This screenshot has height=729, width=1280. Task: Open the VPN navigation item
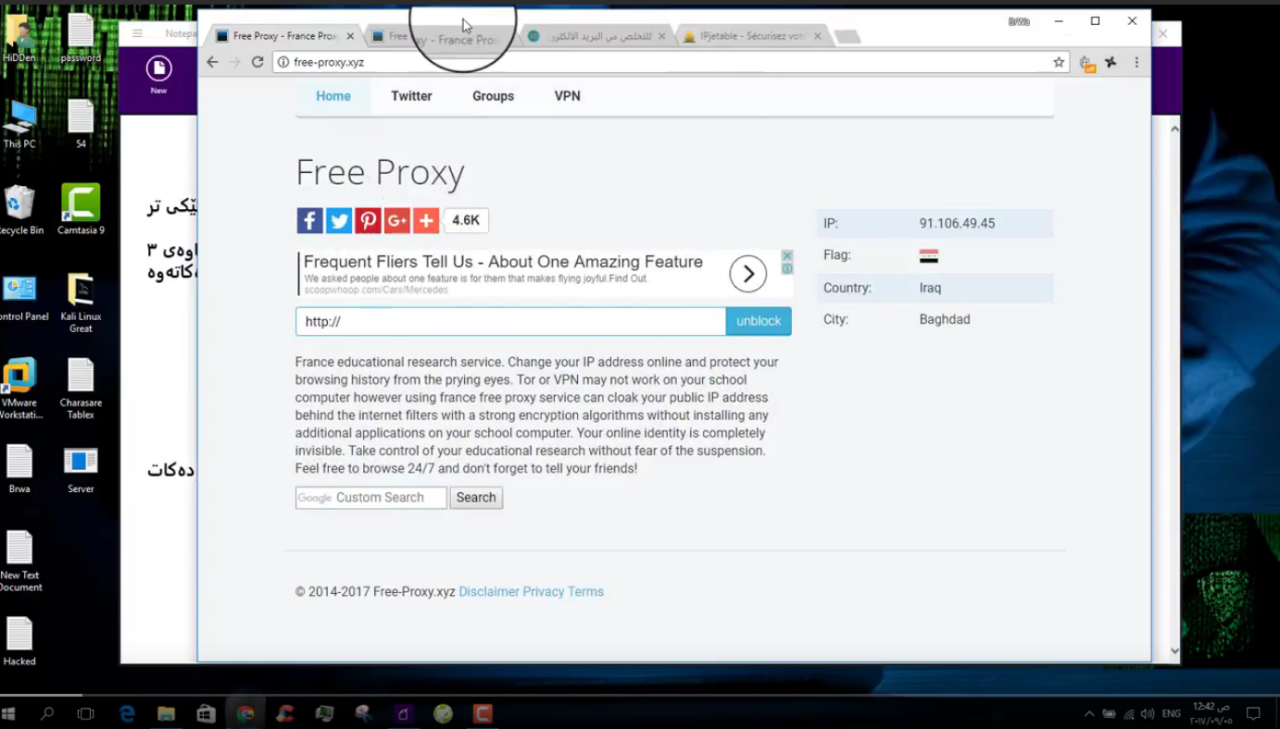click(x=567, y=96)
